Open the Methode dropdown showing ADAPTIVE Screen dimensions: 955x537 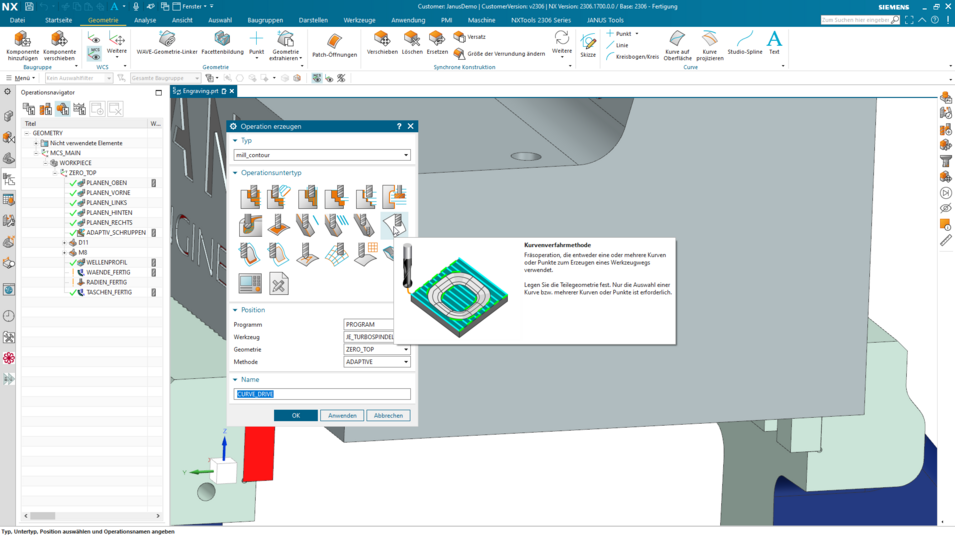pyautogui.click(x=377, y=362)
